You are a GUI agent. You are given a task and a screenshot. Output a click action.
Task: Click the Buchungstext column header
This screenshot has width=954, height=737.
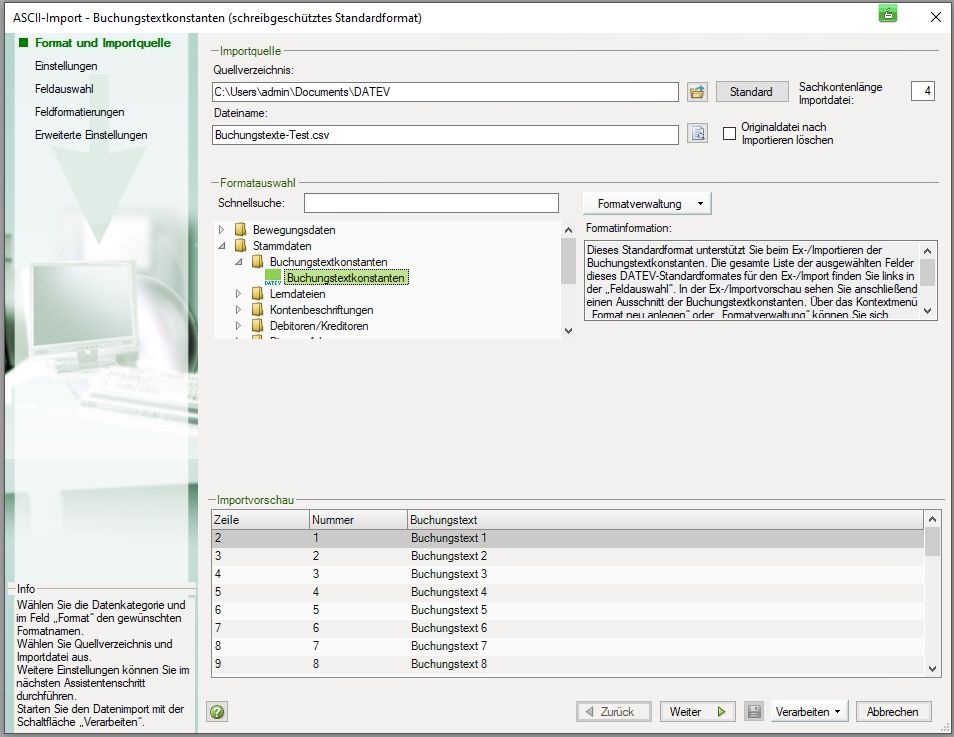tap(665, 520)
